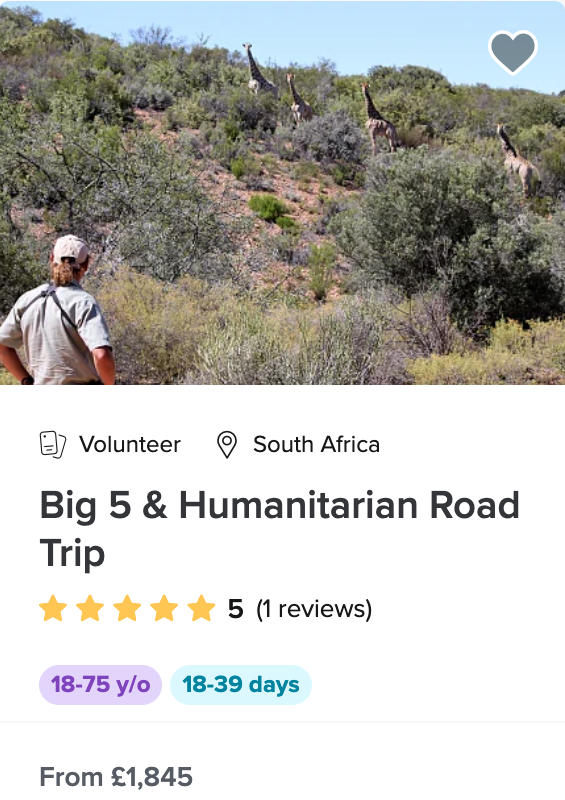The height and width of the screenshot is (800, 565).
Task: Select the South Africa location label
Action: [x=316, y=444]
